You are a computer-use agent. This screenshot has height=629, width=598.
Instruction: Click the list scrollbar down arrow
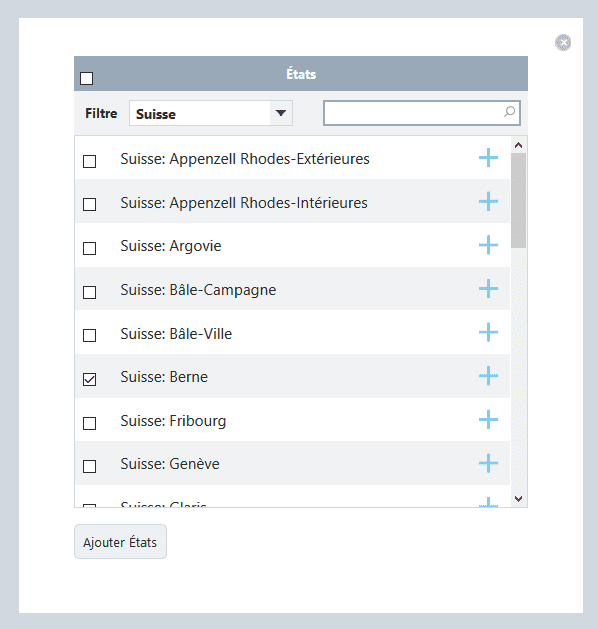click(x=519, y=499)
